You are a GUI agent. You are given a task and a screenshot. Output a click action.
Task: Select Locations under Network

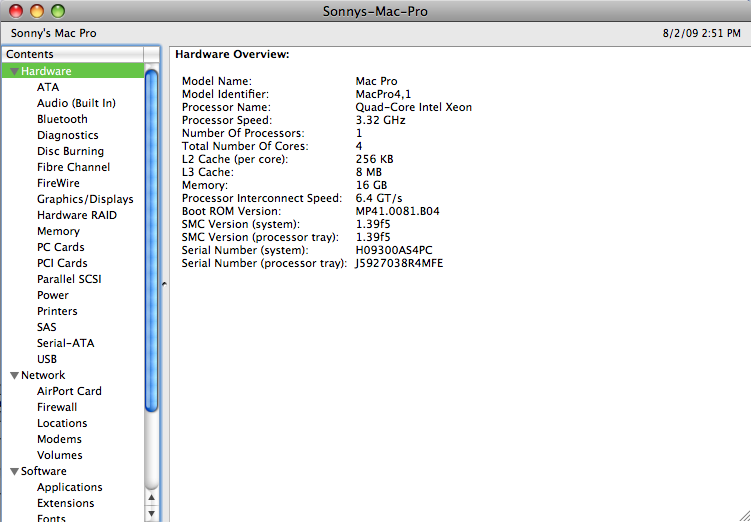tap(62, 423)
